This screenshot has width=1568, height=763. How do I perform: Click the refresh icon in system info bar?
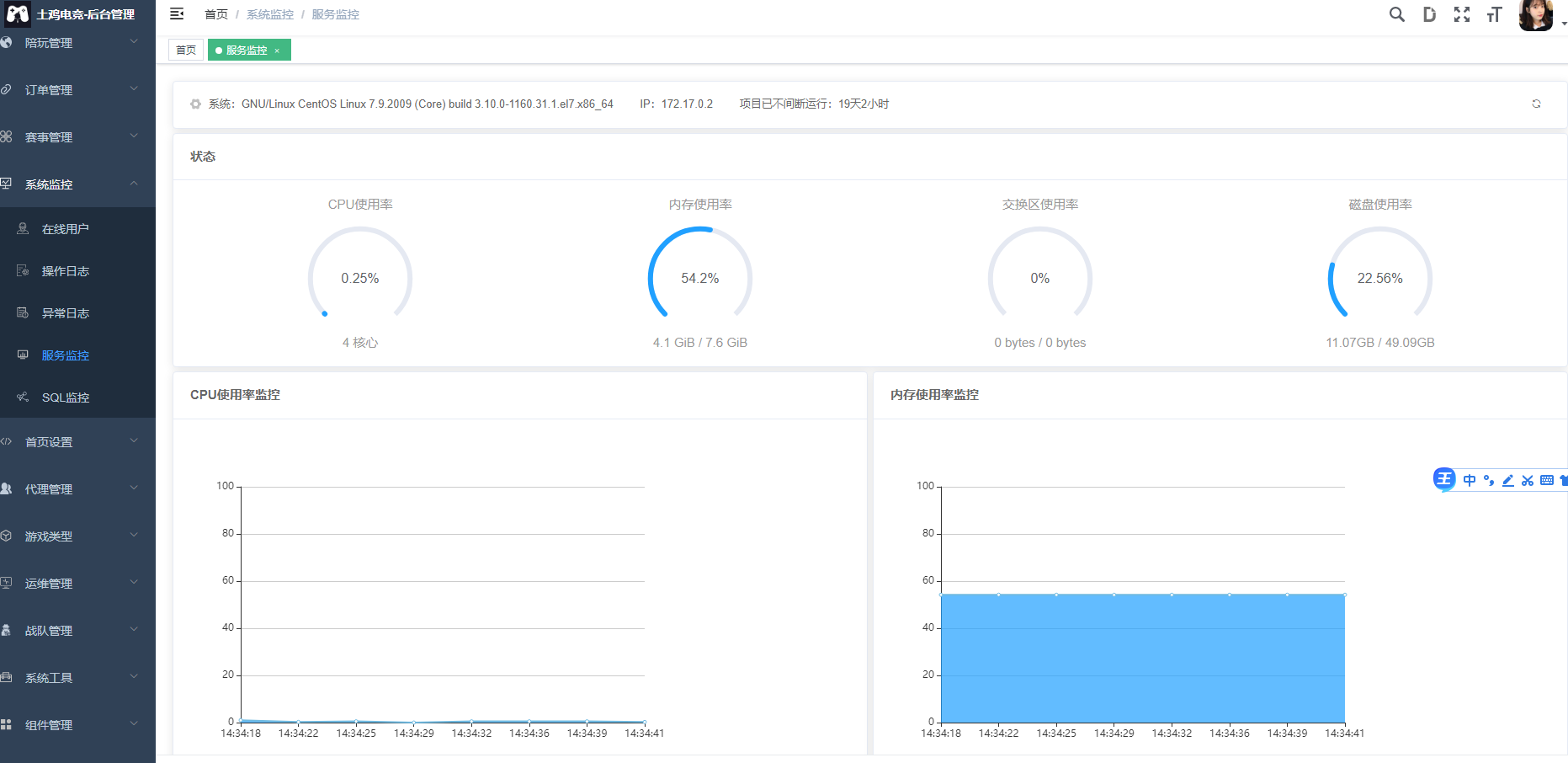1536,104
